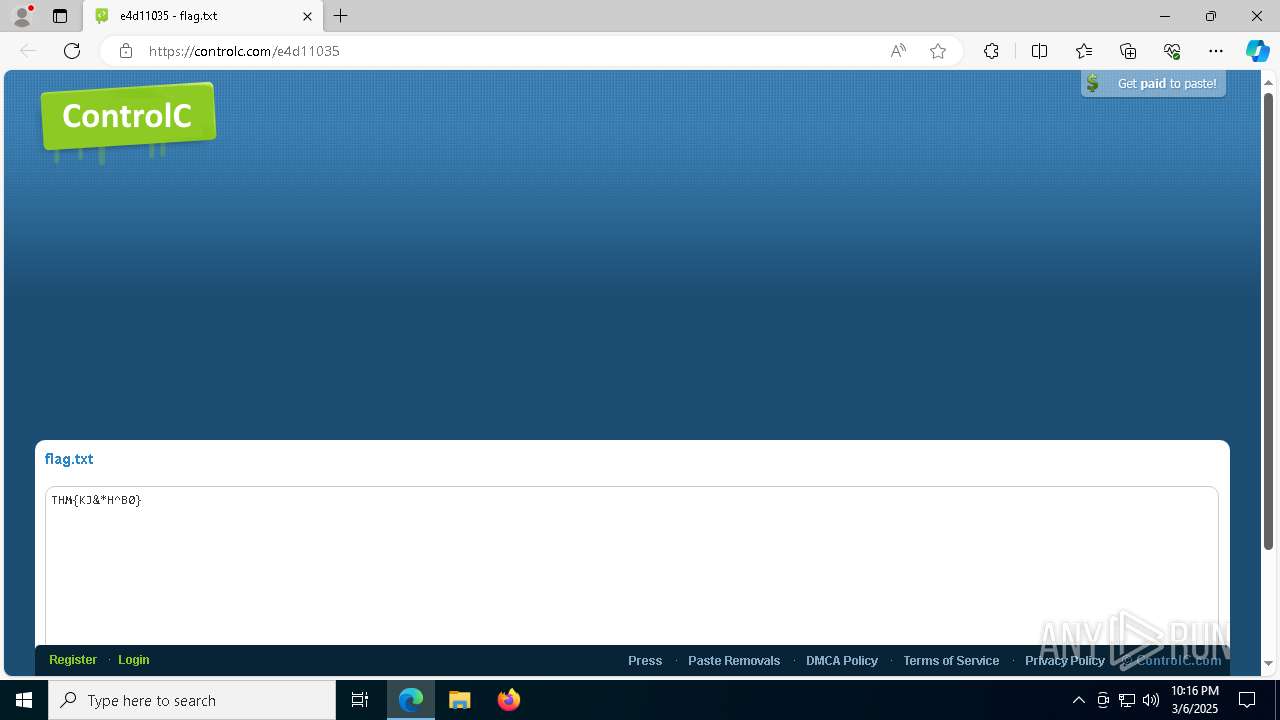Click the network tray icon
The height and width of the screenshot is (720, 1280).
click(x=1127, y=700)
